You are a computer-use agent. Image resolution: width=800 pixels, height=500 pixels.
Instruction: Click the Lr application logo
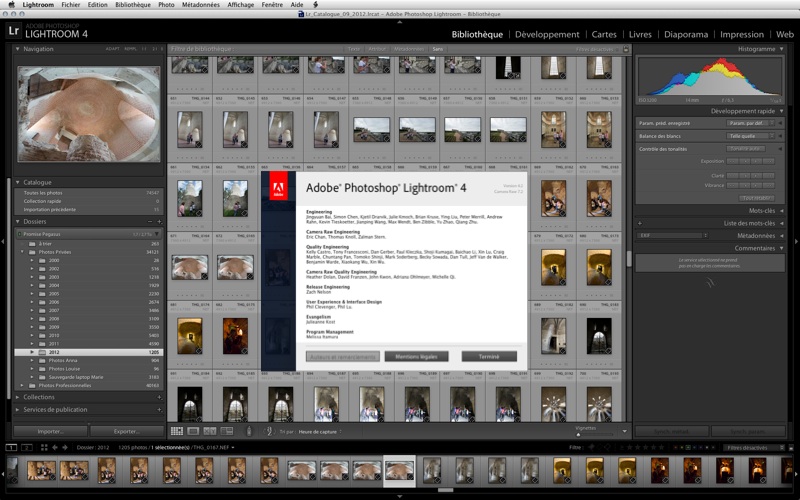pyautogui.click(x=14, y=31)
